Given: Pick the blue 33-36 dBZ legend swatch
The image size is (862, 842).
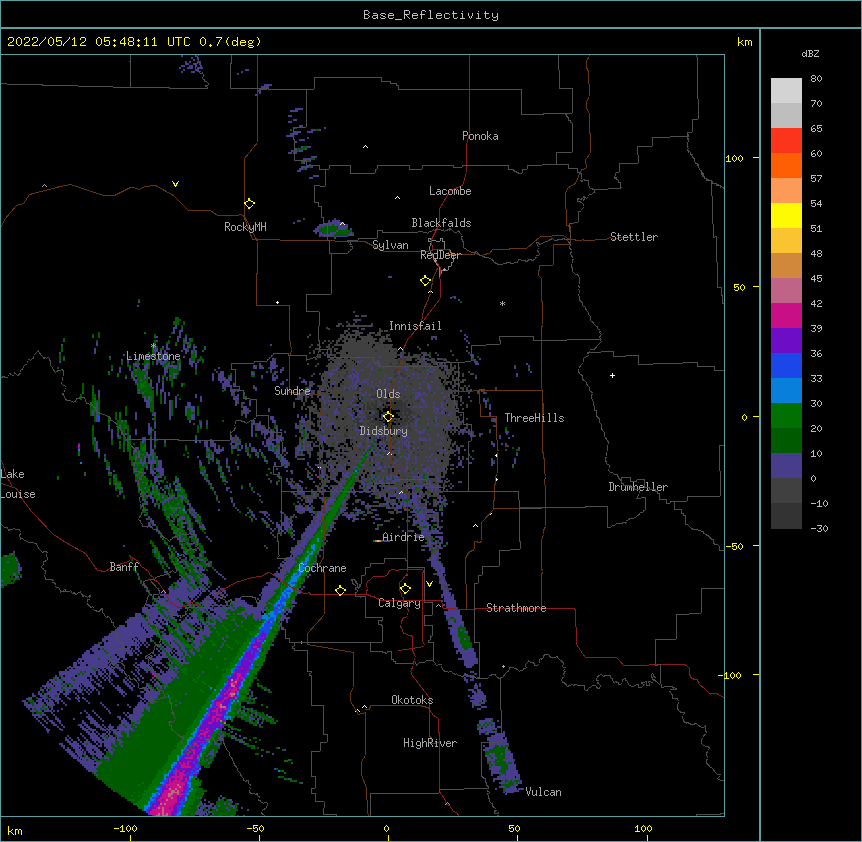Looking at the screenshot, I should coord(786,365).
